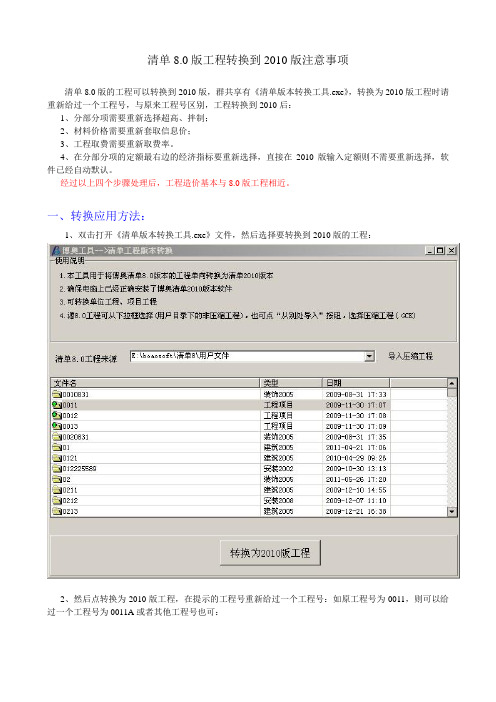Click the app icon in the dialog title bar
The height and width of the screenshot is (702, 496).
pos(56,251)
